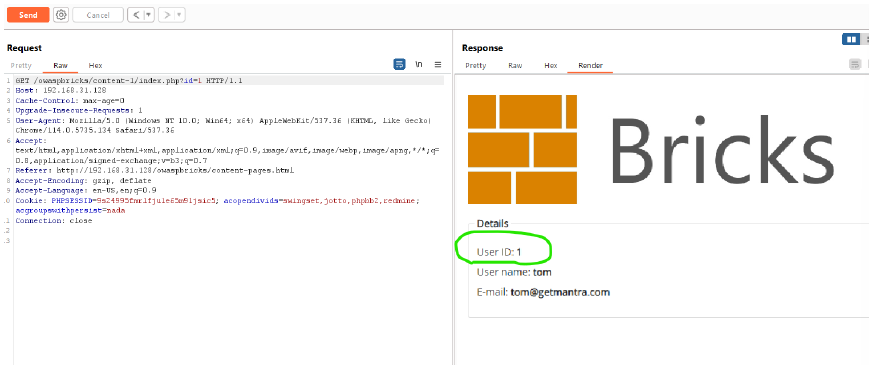Send the request with the Send button
873x369 pixels.
click(x=28, y=15)
